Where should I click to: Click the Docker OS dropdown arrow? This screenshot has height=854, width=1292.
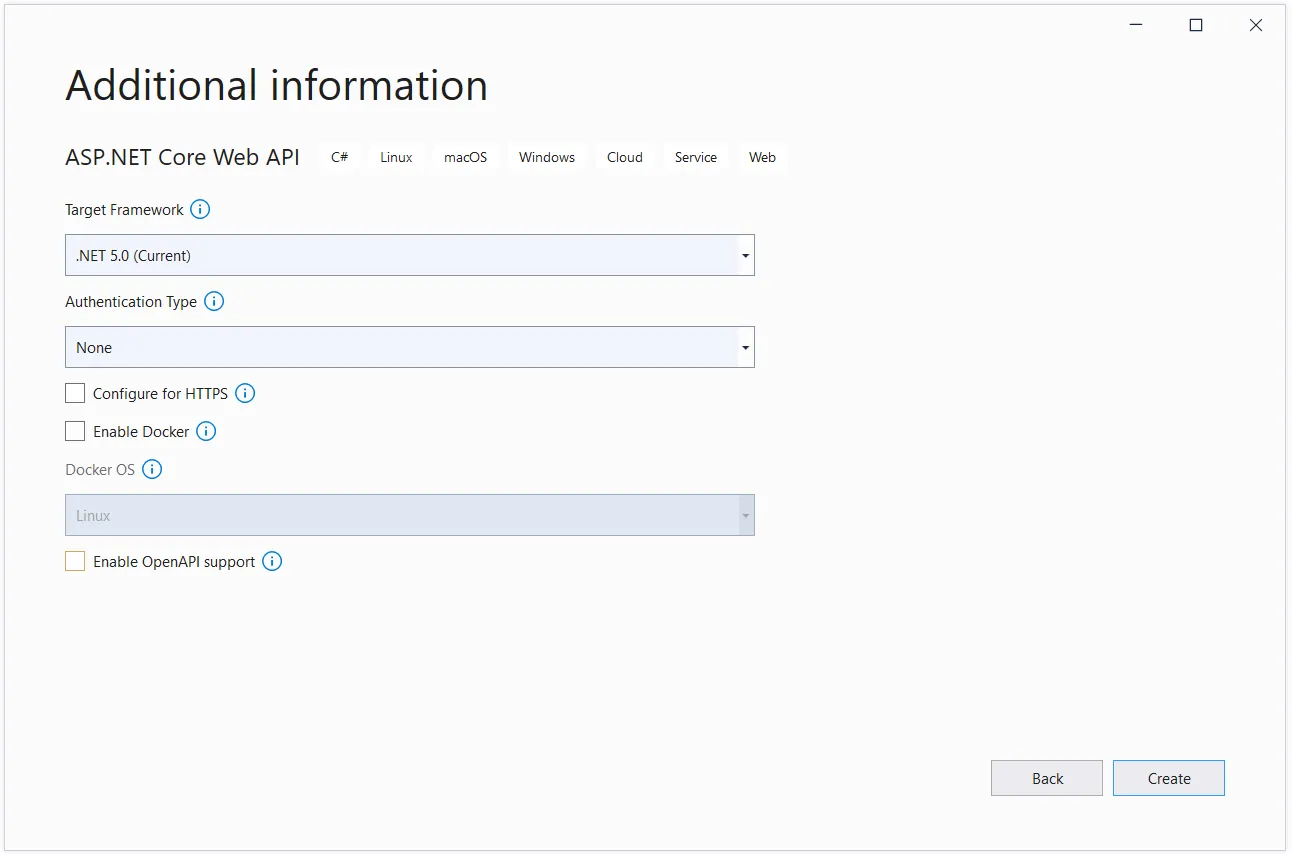745,514
